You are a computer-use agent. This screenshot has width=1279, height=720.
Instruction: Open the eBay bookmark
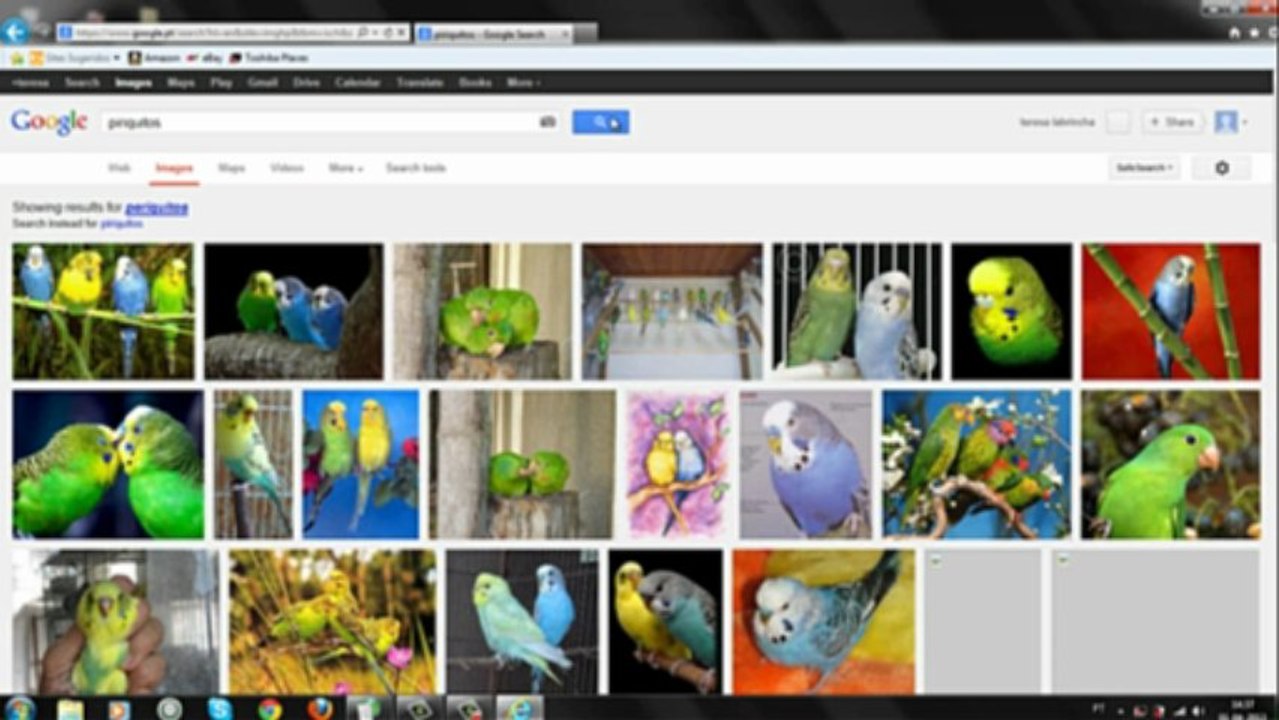(x=205, y=58)
